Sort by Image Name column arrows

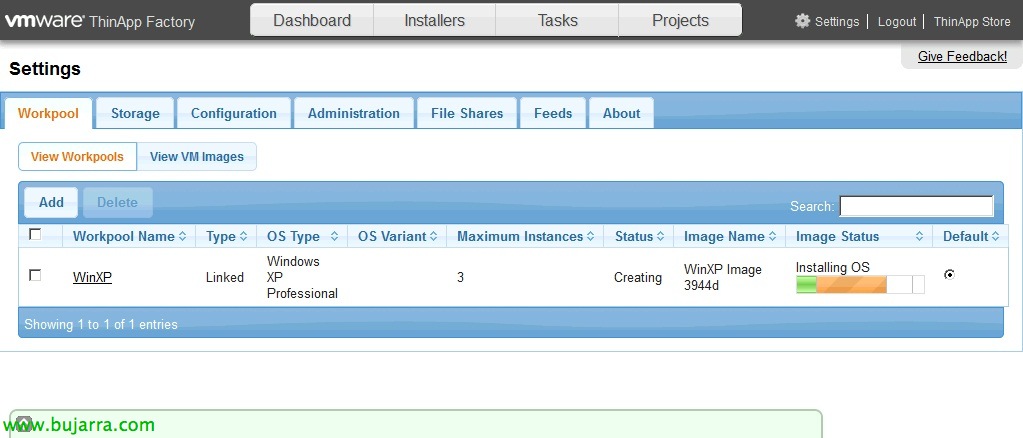[x=772, y=236]
